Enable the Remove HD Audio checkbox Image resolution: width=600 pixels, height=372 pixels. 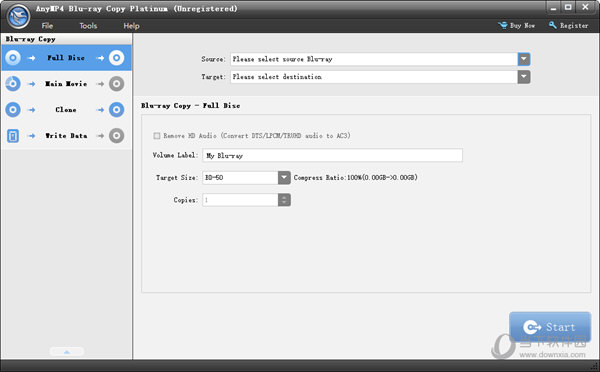(157, 135)
